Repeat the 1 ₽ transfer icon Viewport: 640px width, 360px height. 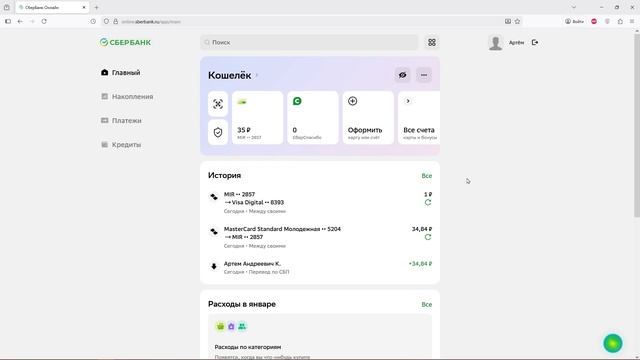tap(428, 202)
